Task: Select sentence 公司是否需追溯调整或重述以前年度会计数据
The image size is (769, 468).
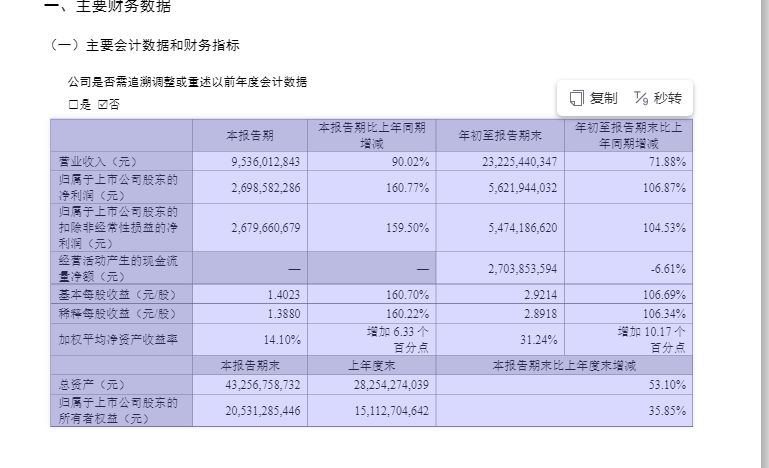Action: (187, 82)
